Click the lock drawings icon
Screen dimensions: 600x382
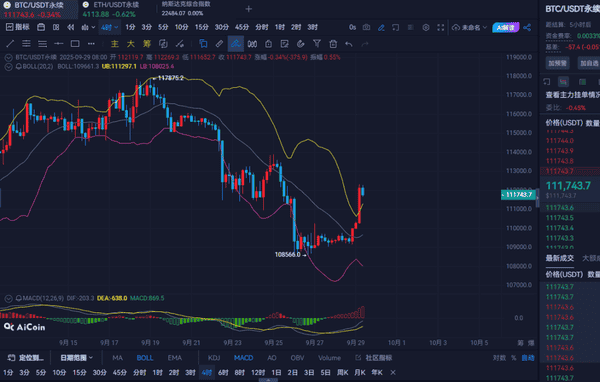tap(268, 44)
